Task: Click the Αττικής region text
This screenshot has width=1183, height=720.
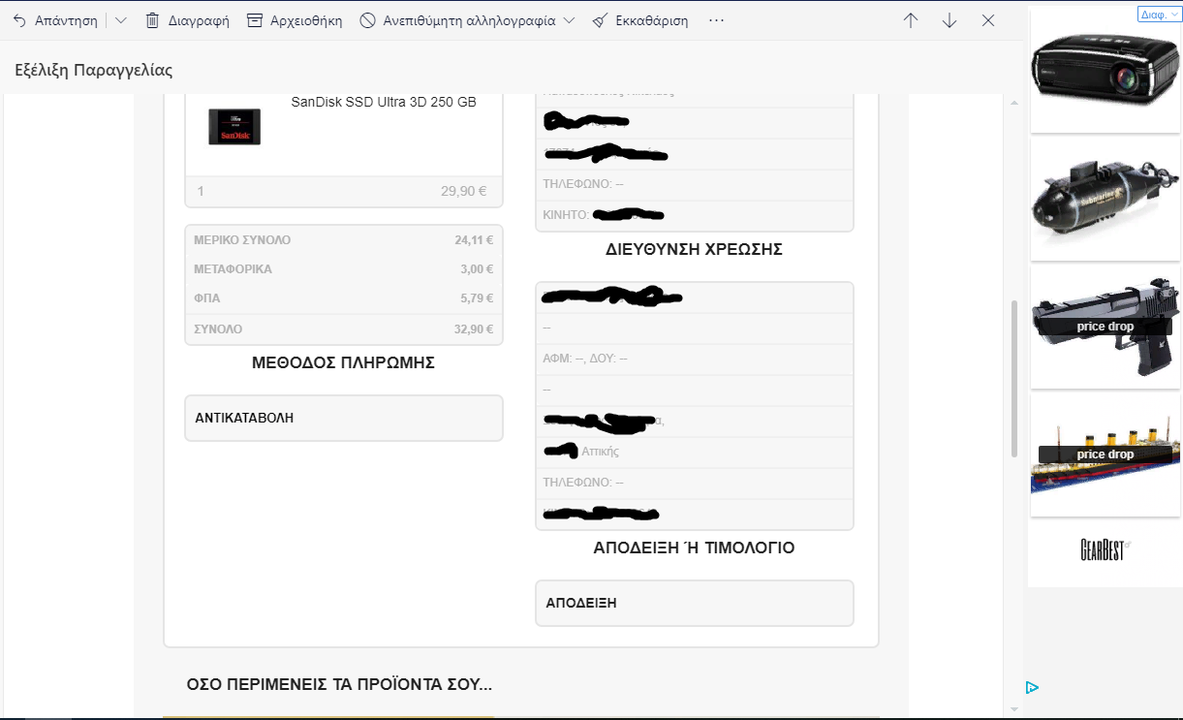Action: [600, 451]
